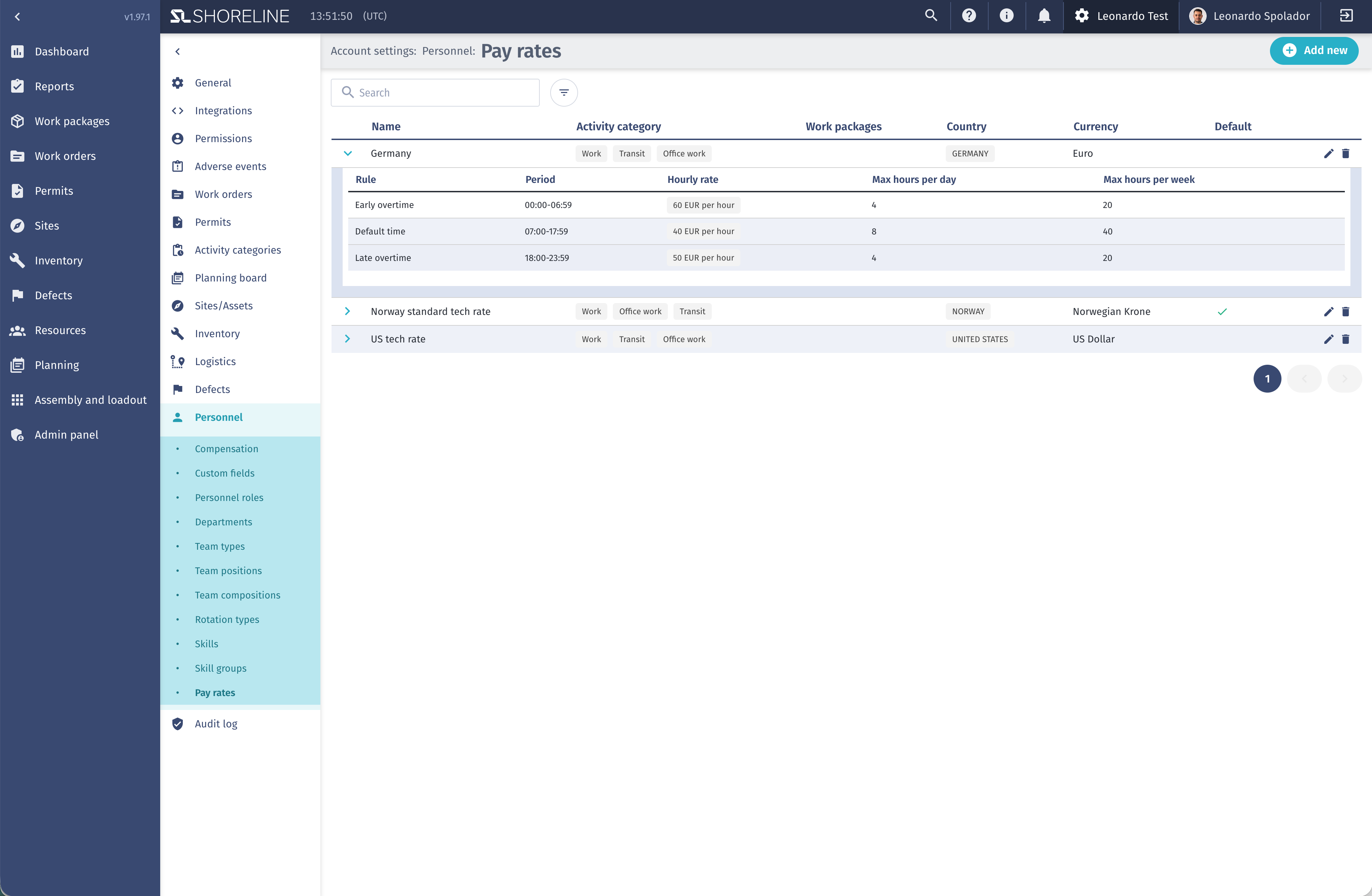Click the info icon in header
This screenshot has height=896, width=1372.
click(1006, 16)
